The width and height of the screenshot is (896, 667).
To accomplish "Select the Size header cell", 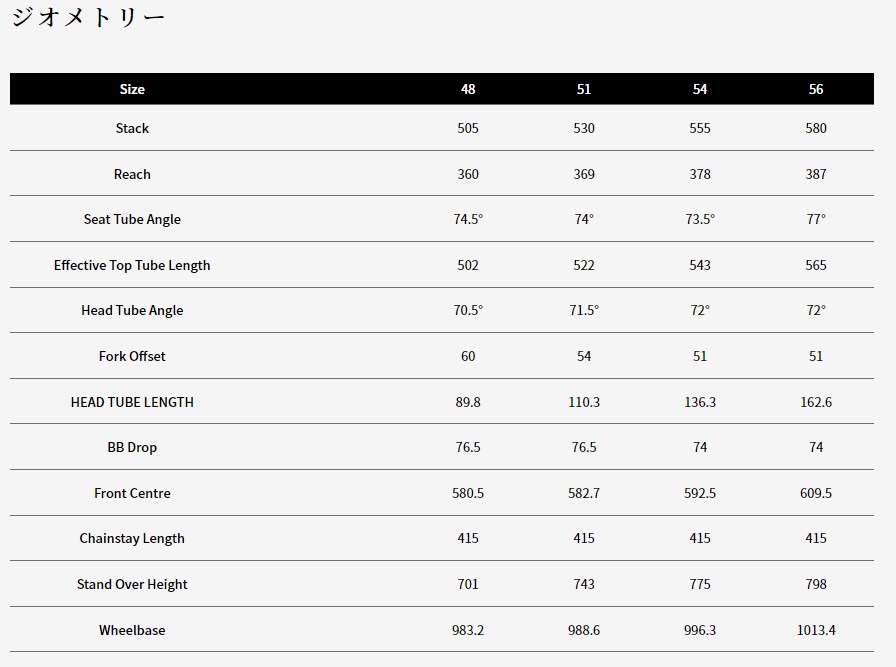I will (132, 89).
